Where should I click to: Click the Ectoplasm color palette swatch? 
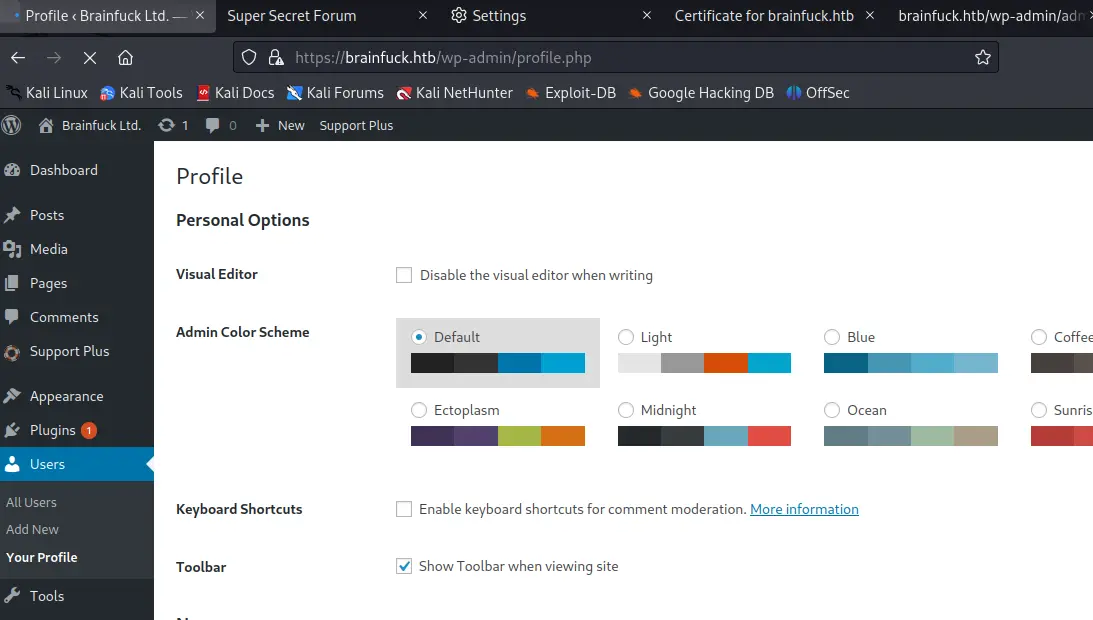pos(497,436)
